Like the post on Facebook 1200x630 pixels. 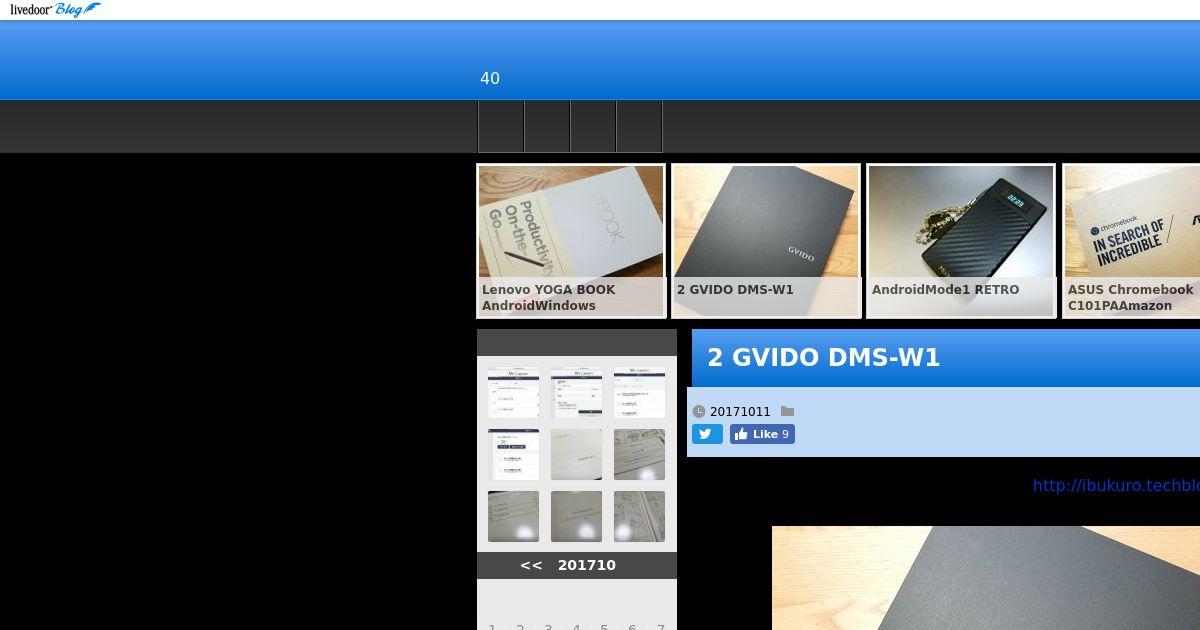pos(762,434)
